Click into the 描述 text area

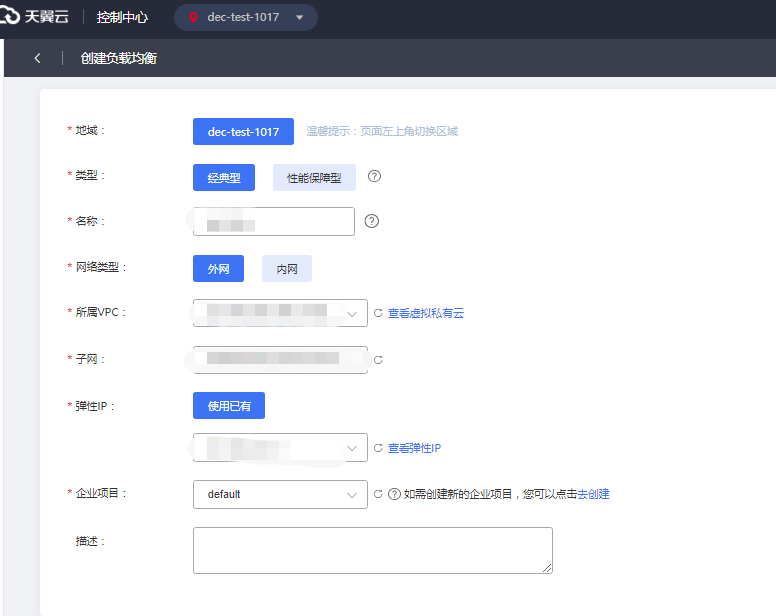click(x=372, y=550)
